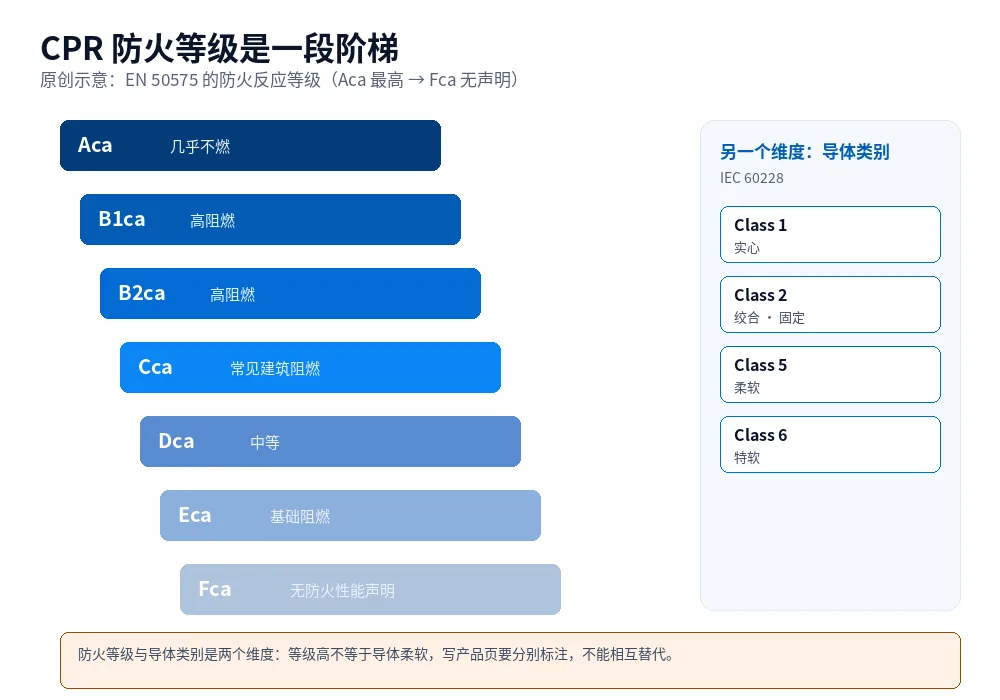The image size is (1000, 700).
Task: Select the B2ca 高阻燃 bar
Action: pyautogui.click(x=290, y=293)
